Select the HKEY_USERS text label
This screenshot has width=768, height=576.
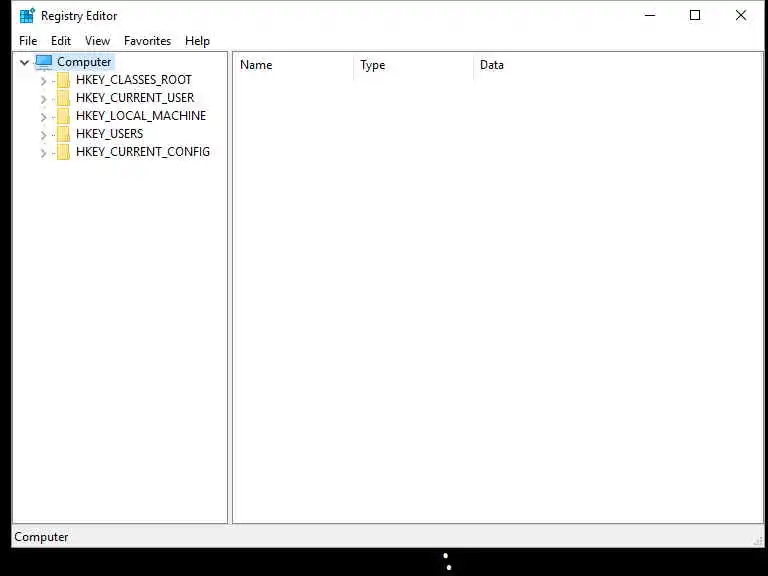coord(110,134)
